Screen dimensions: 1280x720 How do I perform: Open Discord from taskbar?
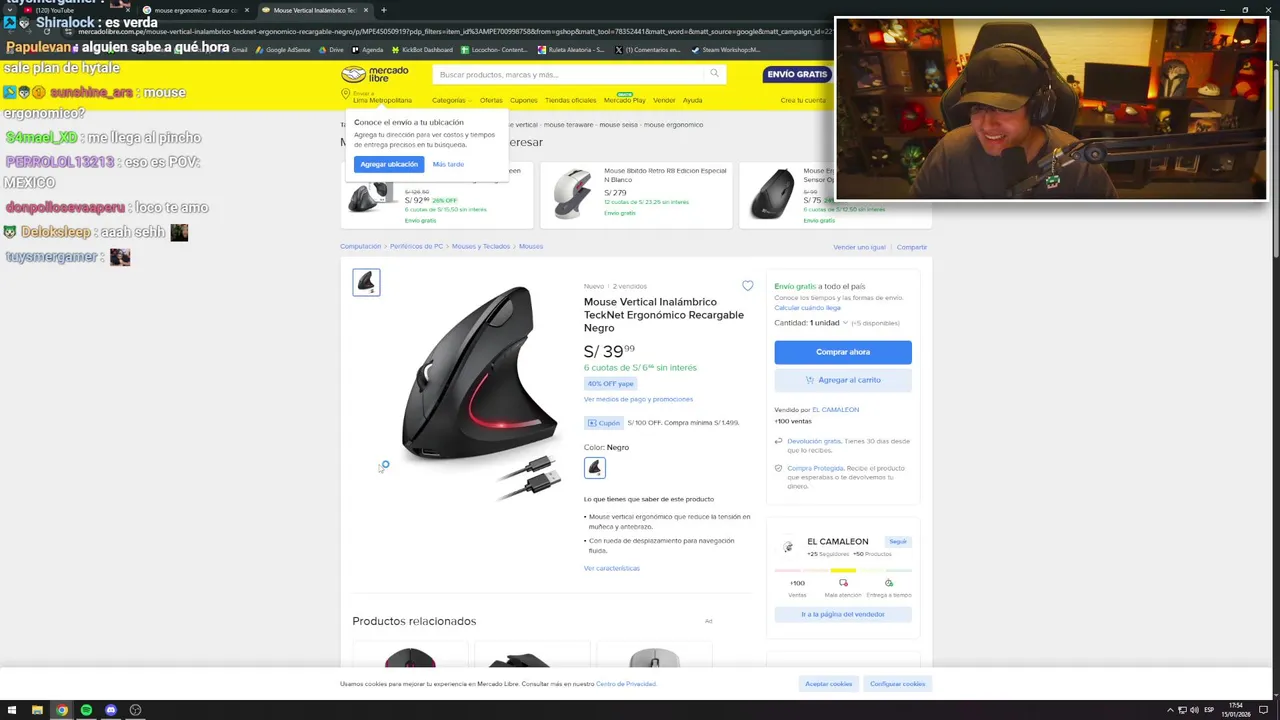111,710
